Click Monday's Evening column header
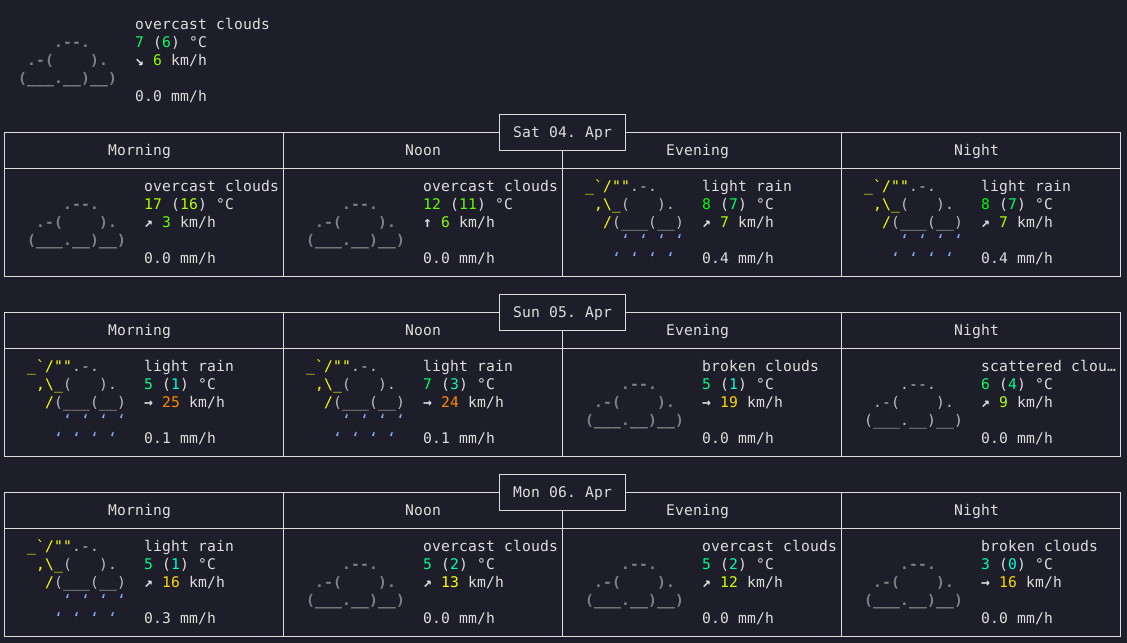The height and width of the screenshot is (643, 1127). coord(697,510)
